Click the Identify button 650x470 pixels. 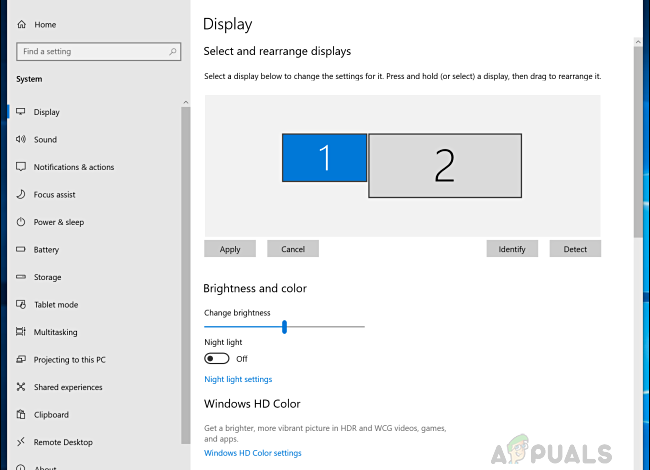[512, 249]
